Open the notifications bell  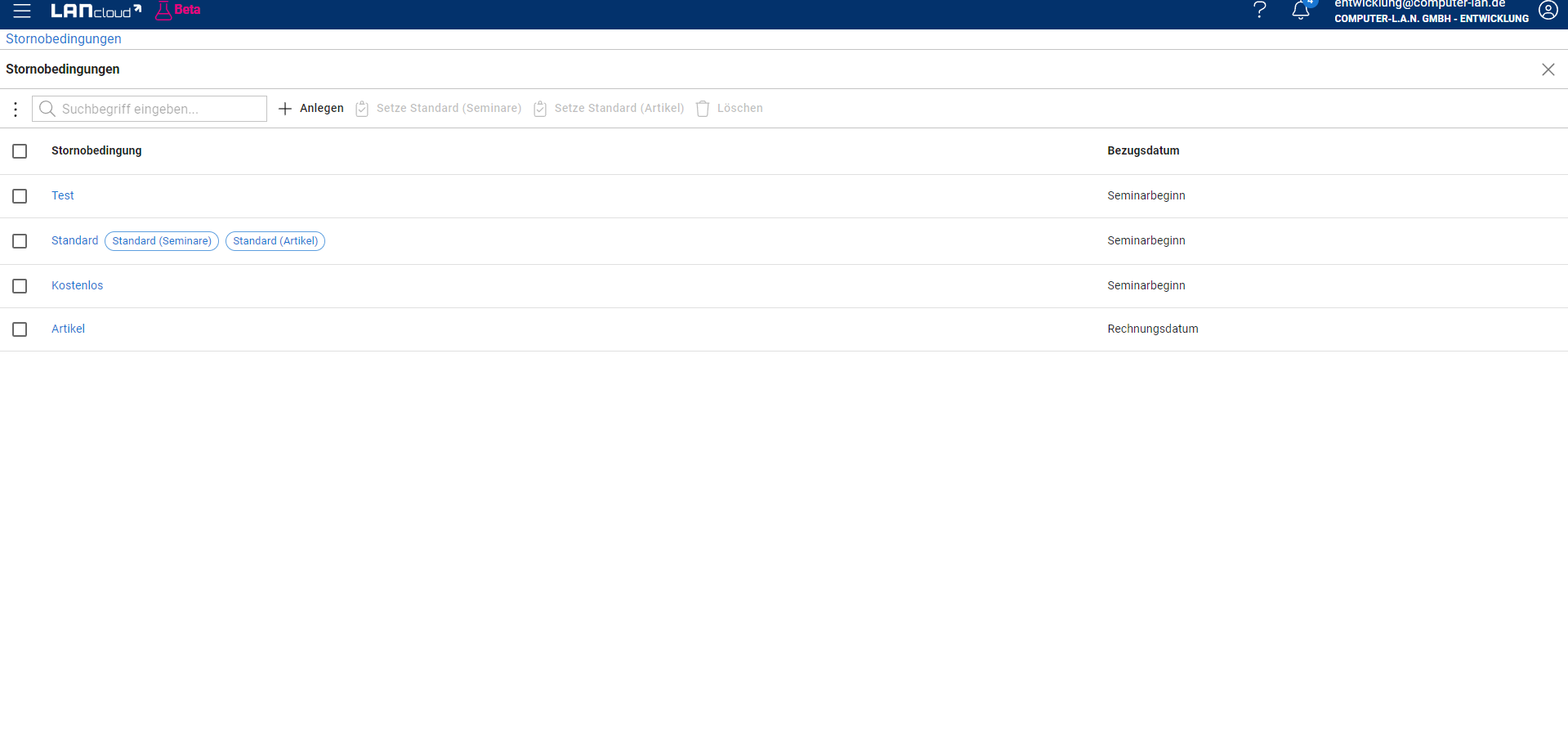point(1301,10)
